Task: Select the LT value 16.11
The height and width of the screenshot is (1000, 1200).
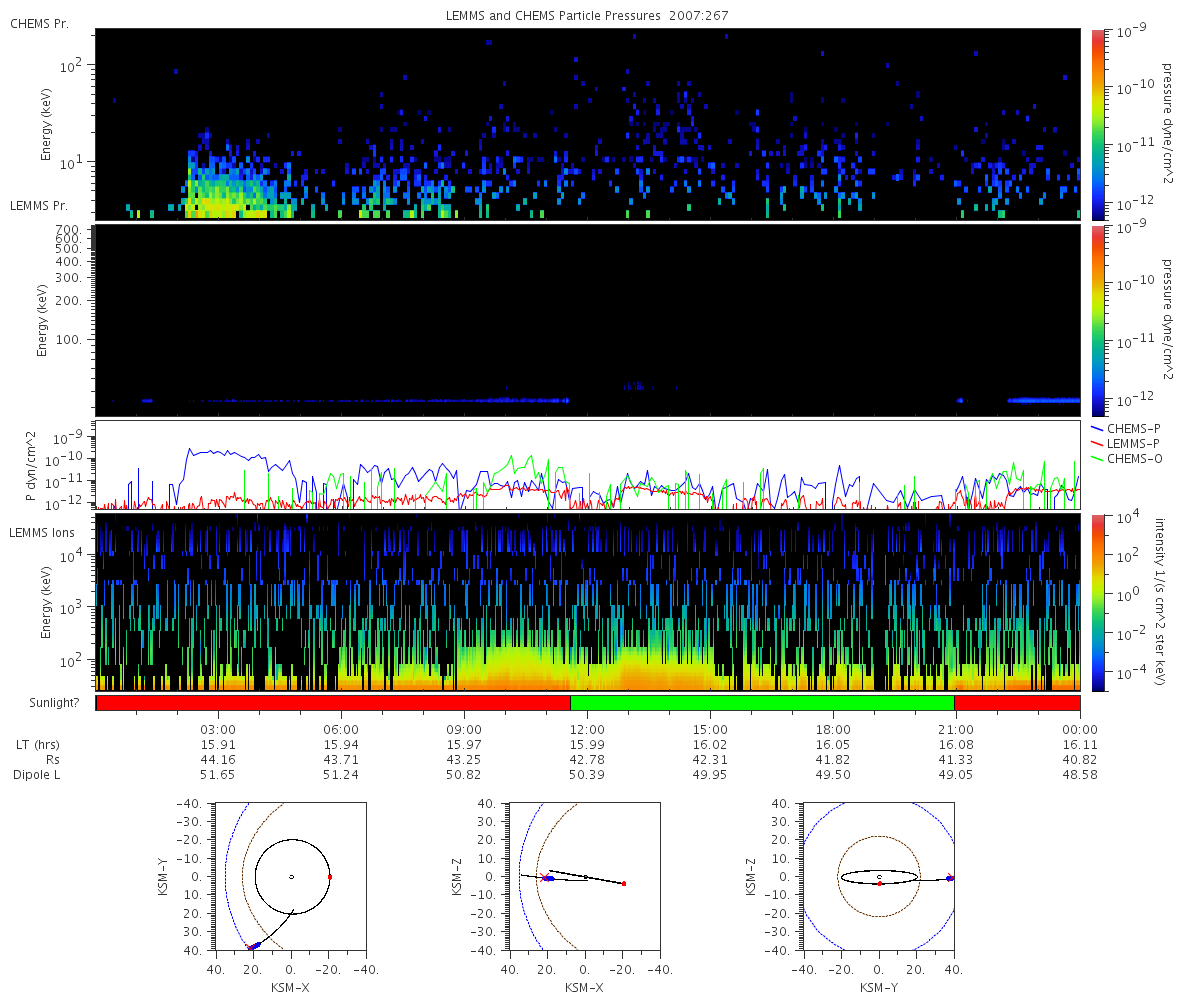Action: click(1079, 745)
